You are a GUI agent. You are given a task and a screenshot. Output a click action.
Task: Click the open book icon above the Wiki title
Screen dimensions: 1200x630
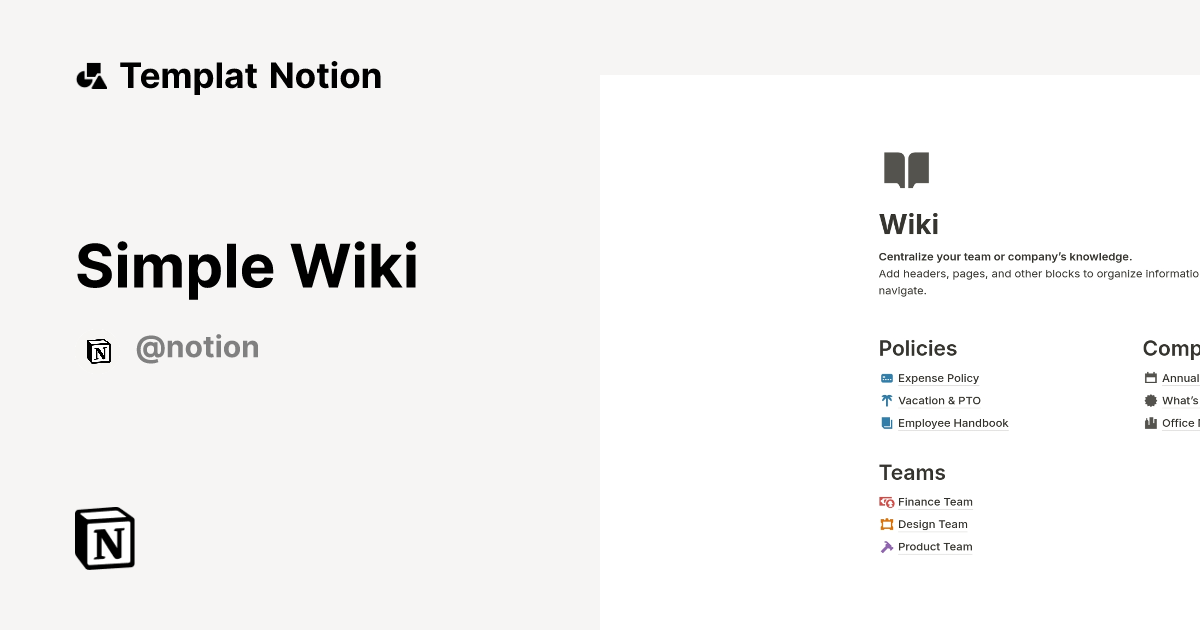(x=906, y=169)
